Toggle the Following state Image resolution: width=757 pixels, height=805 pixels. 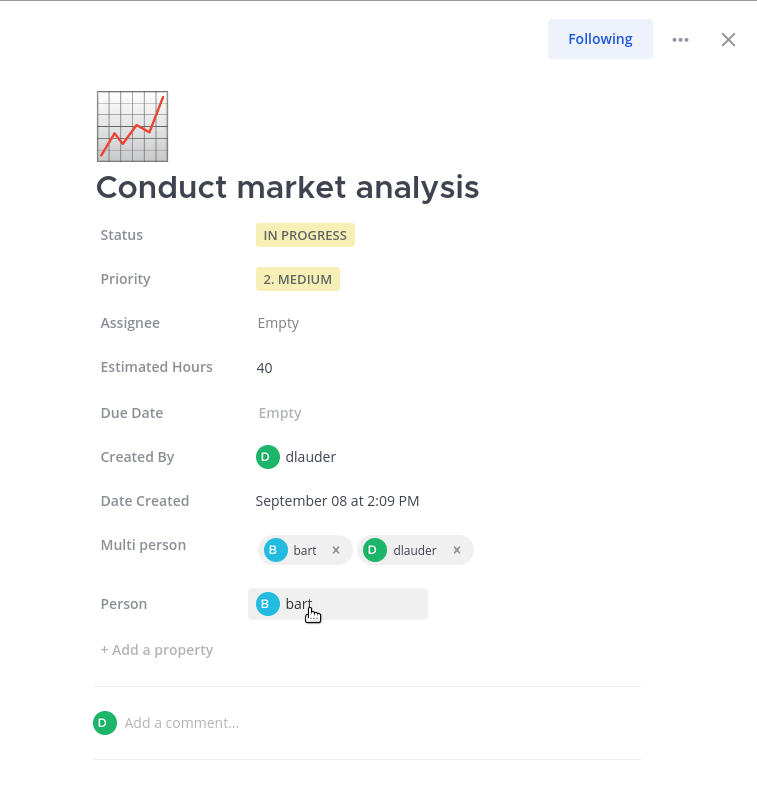tap(600, 39)
